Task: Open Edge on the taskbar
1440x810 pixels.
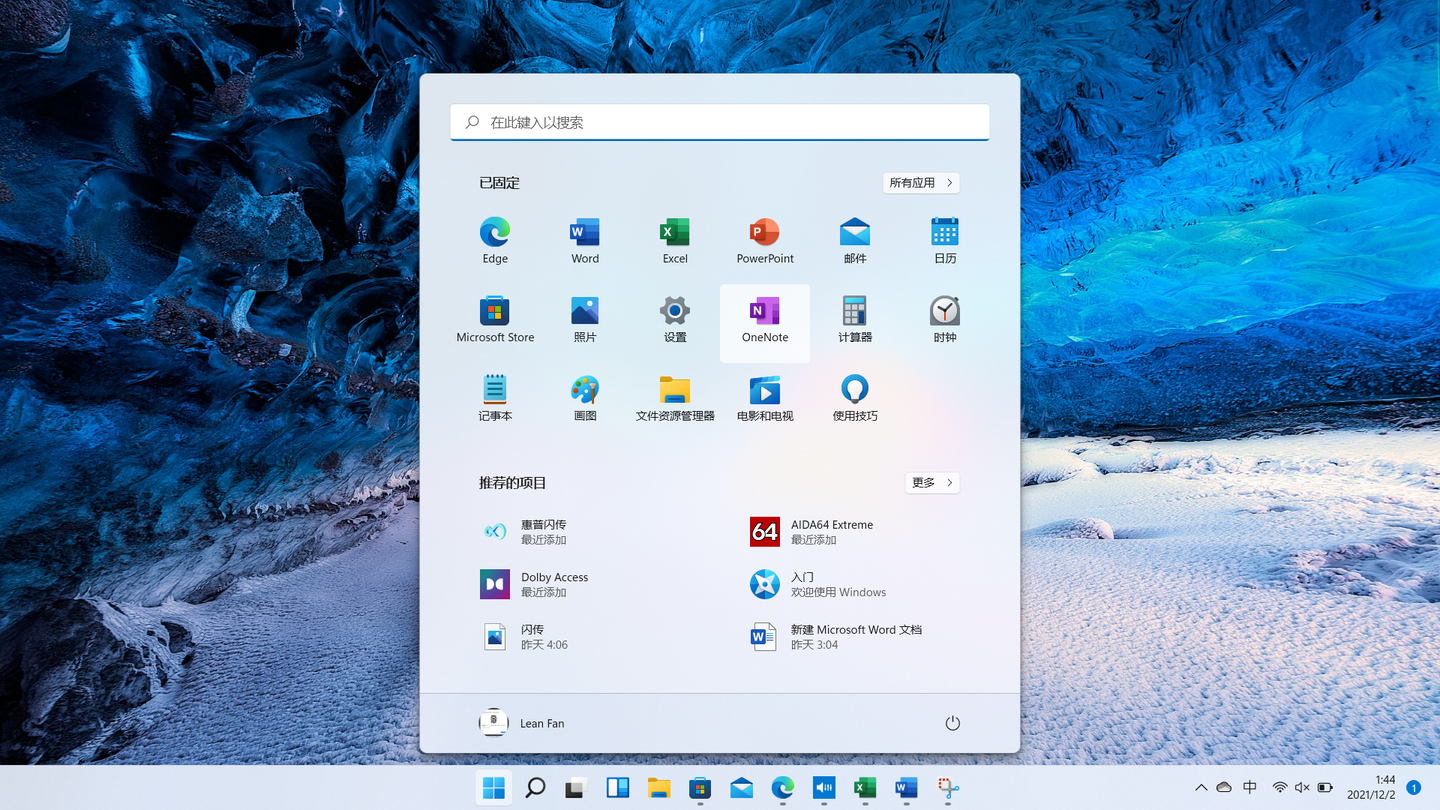Action: 782,788
